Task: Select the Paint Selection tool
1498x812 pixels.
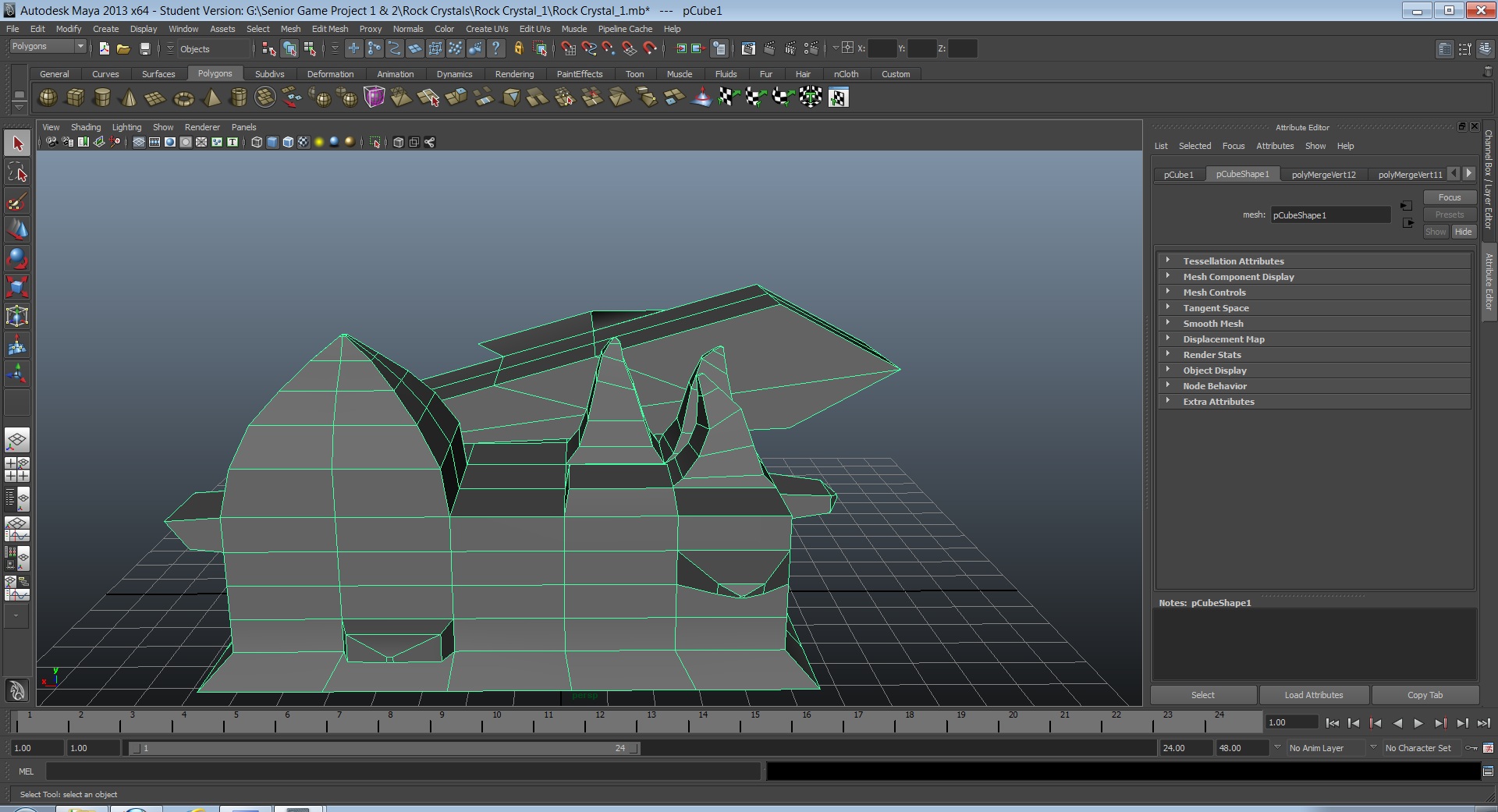Action: [16, 201]
